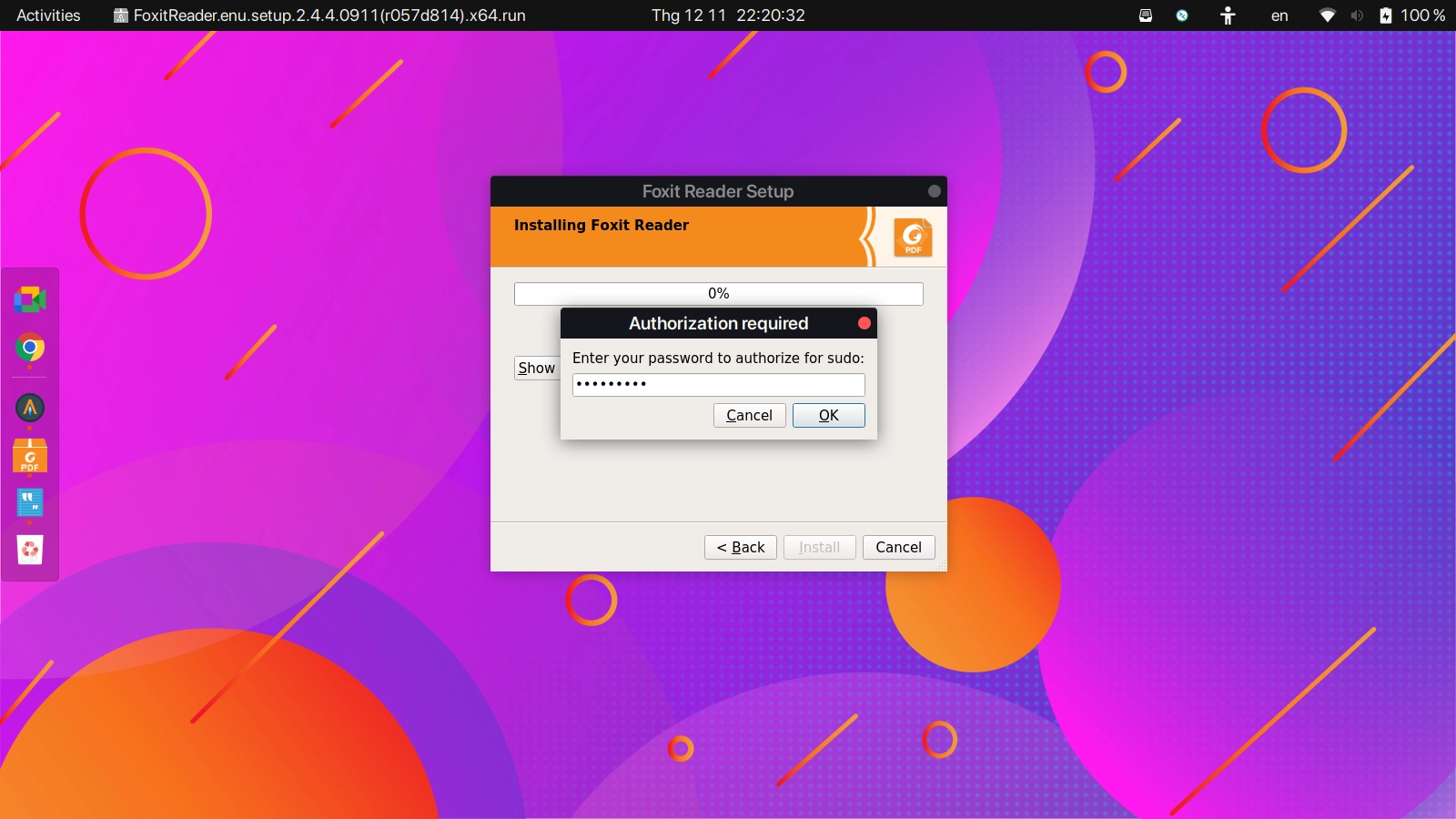Open the blue notes app in dock
The width and height of the screenshot is (1456, 819).
point(30,502)
